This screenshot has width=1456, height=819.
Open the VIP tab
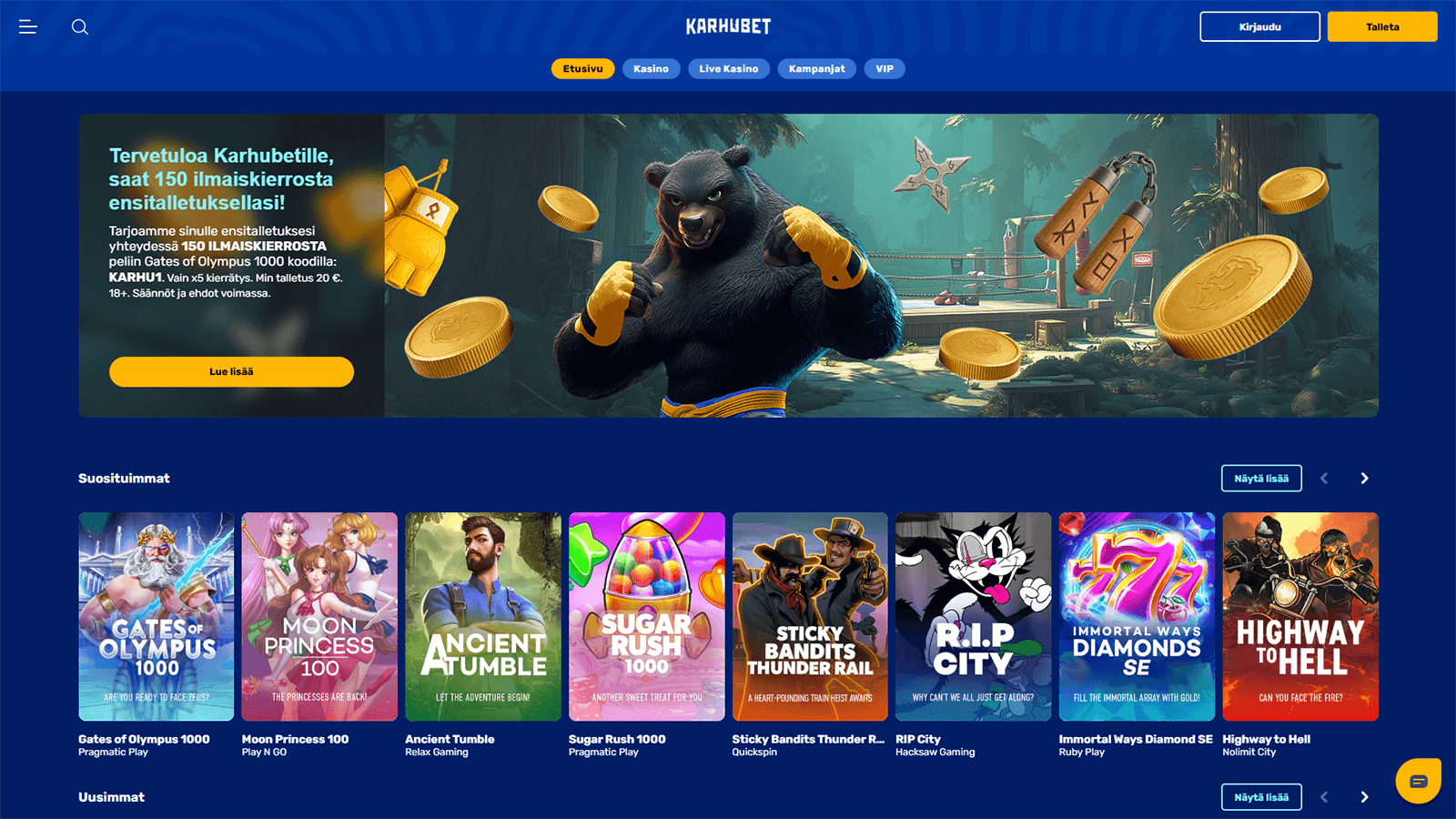(x=885, y=69)
